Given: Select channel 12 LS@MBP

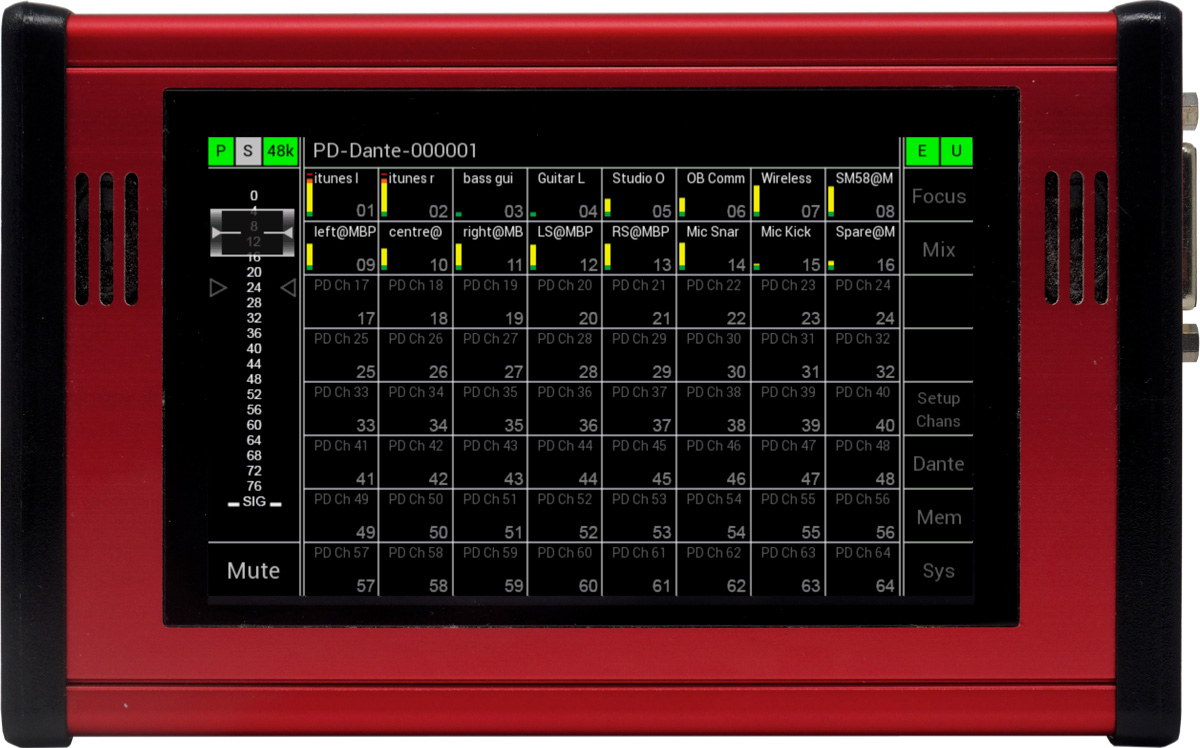Looking at the screenshot, I should 565,248.
